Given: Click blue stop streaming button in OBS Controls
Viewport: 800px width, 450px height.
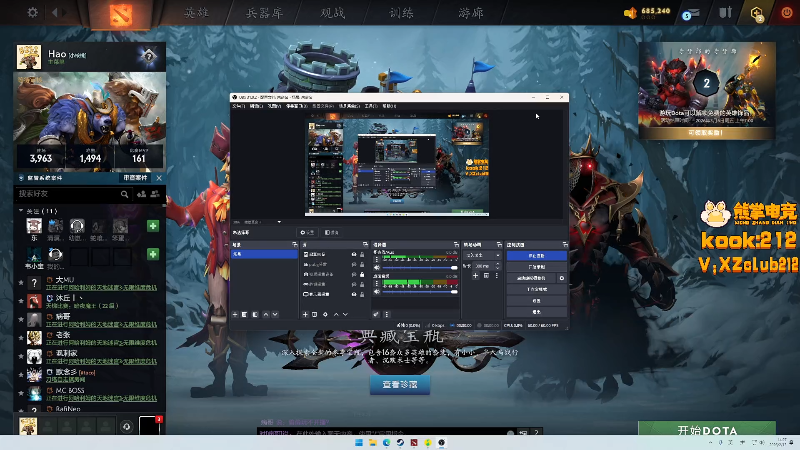Looking at the screenshot, I should coord(536,256).
